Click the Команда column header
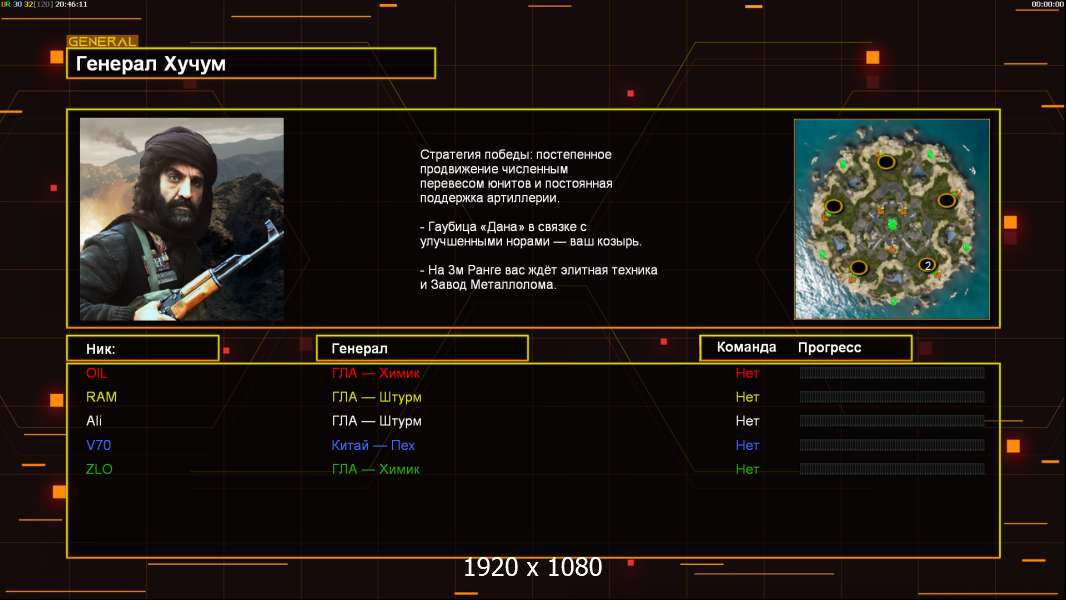This screenshot has width=1066, height=600. coord(746,347)
